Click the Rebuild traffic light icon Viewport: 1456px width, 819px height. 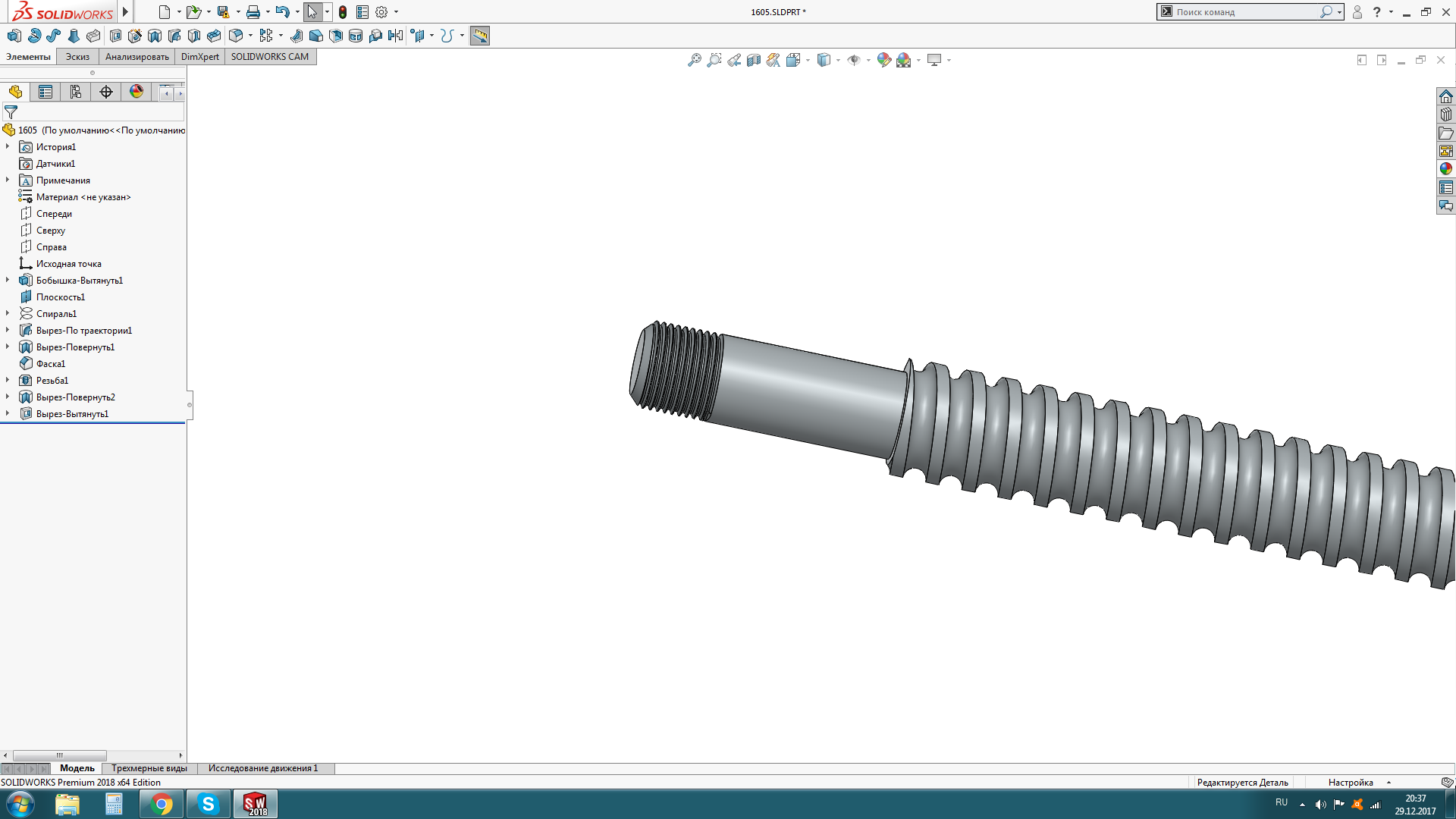(x=343, y=12)
